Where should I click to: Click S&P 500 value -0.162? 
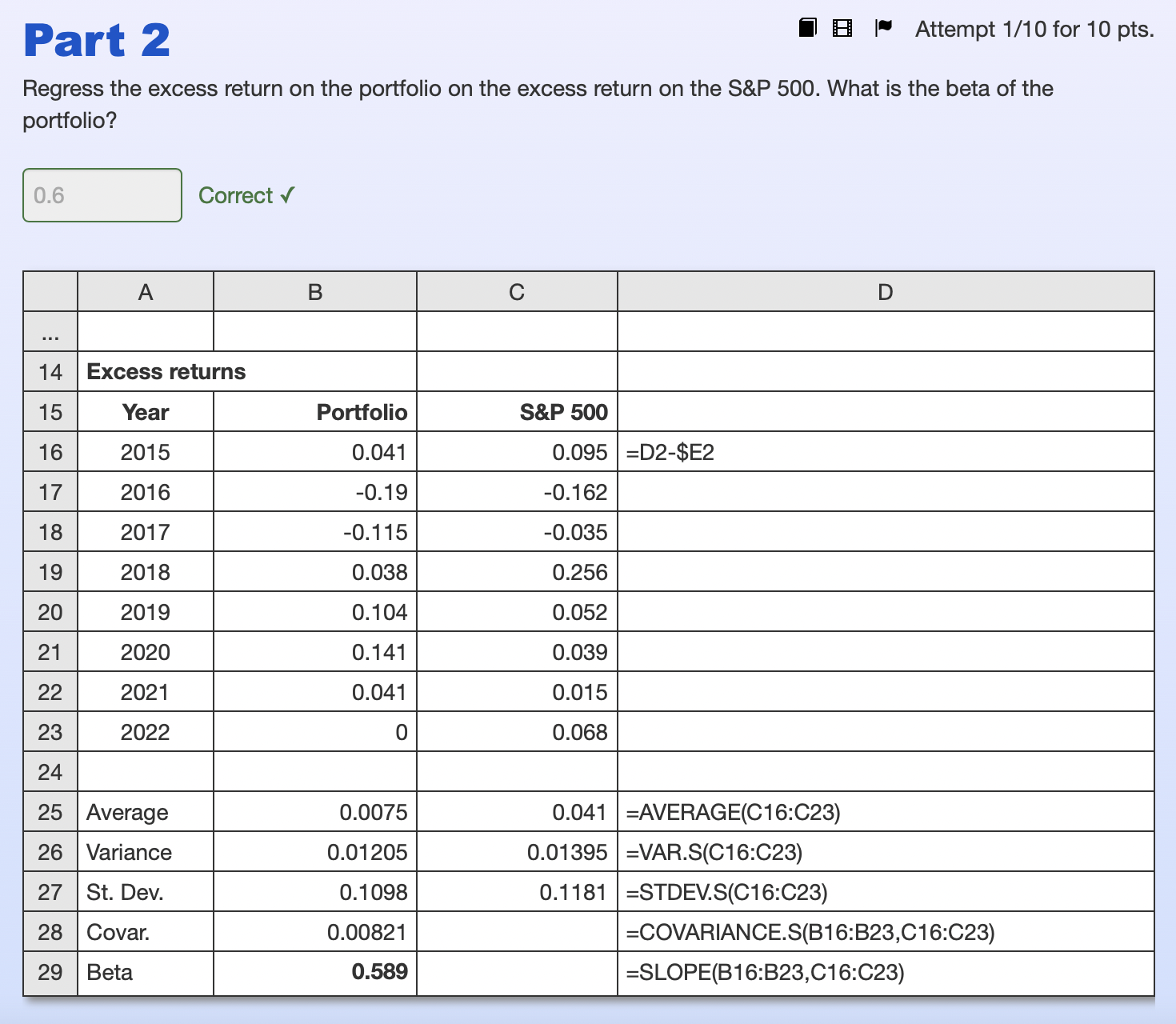click(x=517, y=492)
